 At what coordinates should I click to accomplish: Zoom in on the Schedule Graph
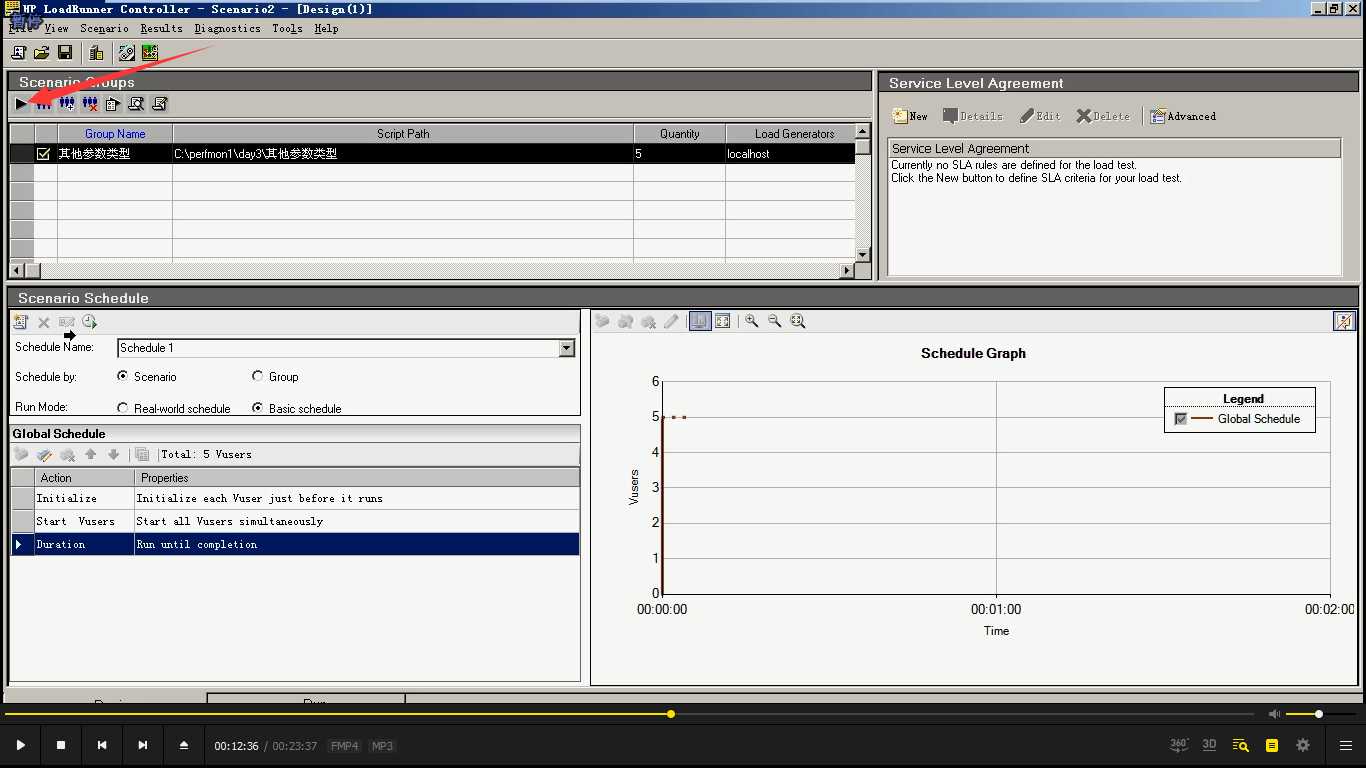click(x=751, y=321)
